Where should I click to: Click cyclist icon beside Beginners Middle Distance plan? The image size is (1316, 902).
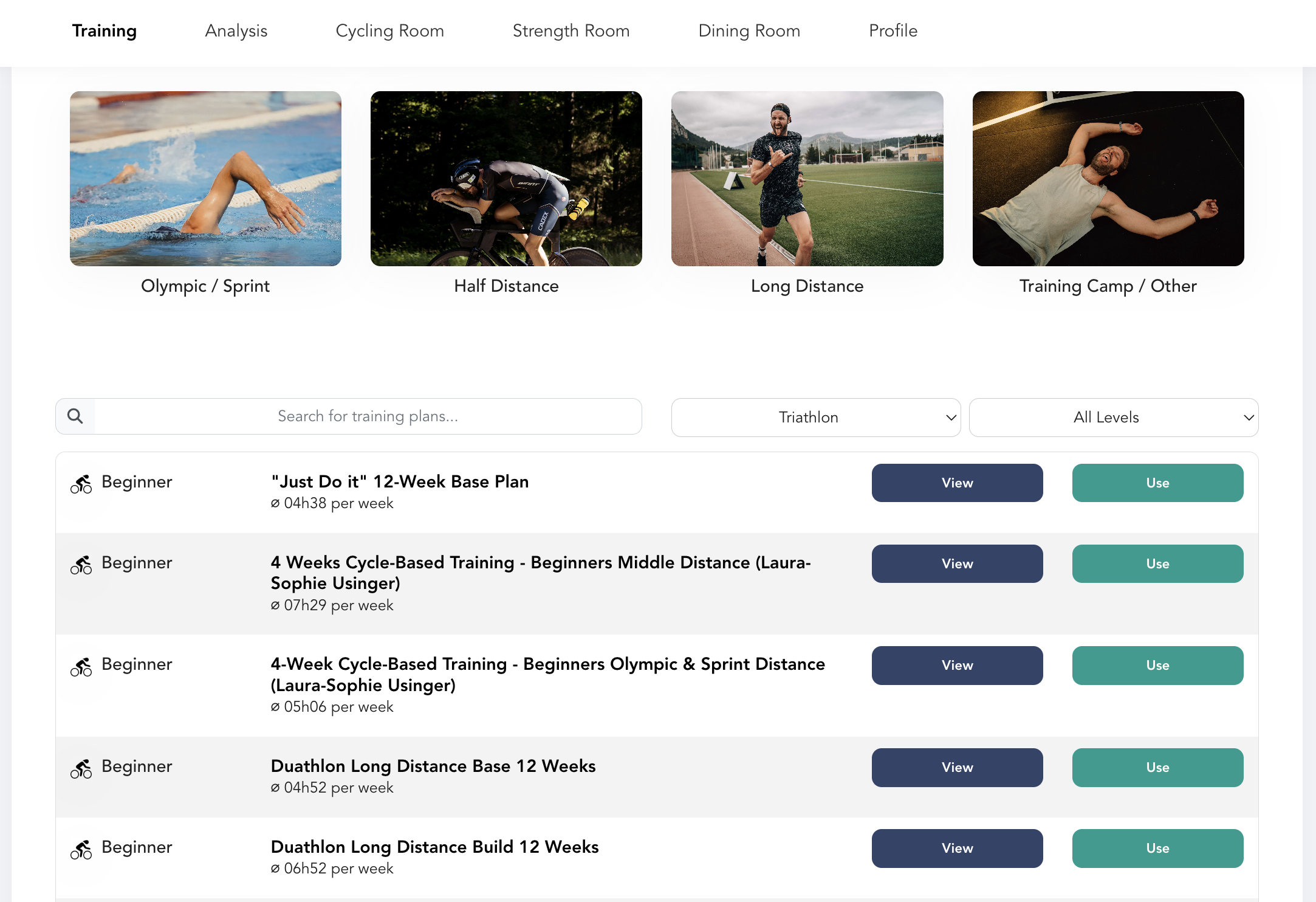coord(81,565)
